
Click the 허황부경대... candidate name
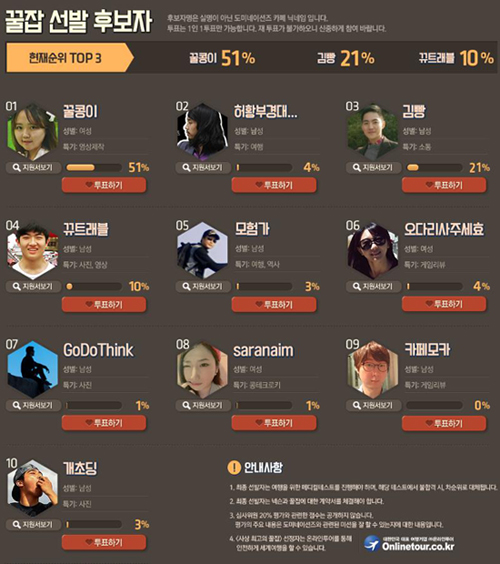click(x=265, y=111)
